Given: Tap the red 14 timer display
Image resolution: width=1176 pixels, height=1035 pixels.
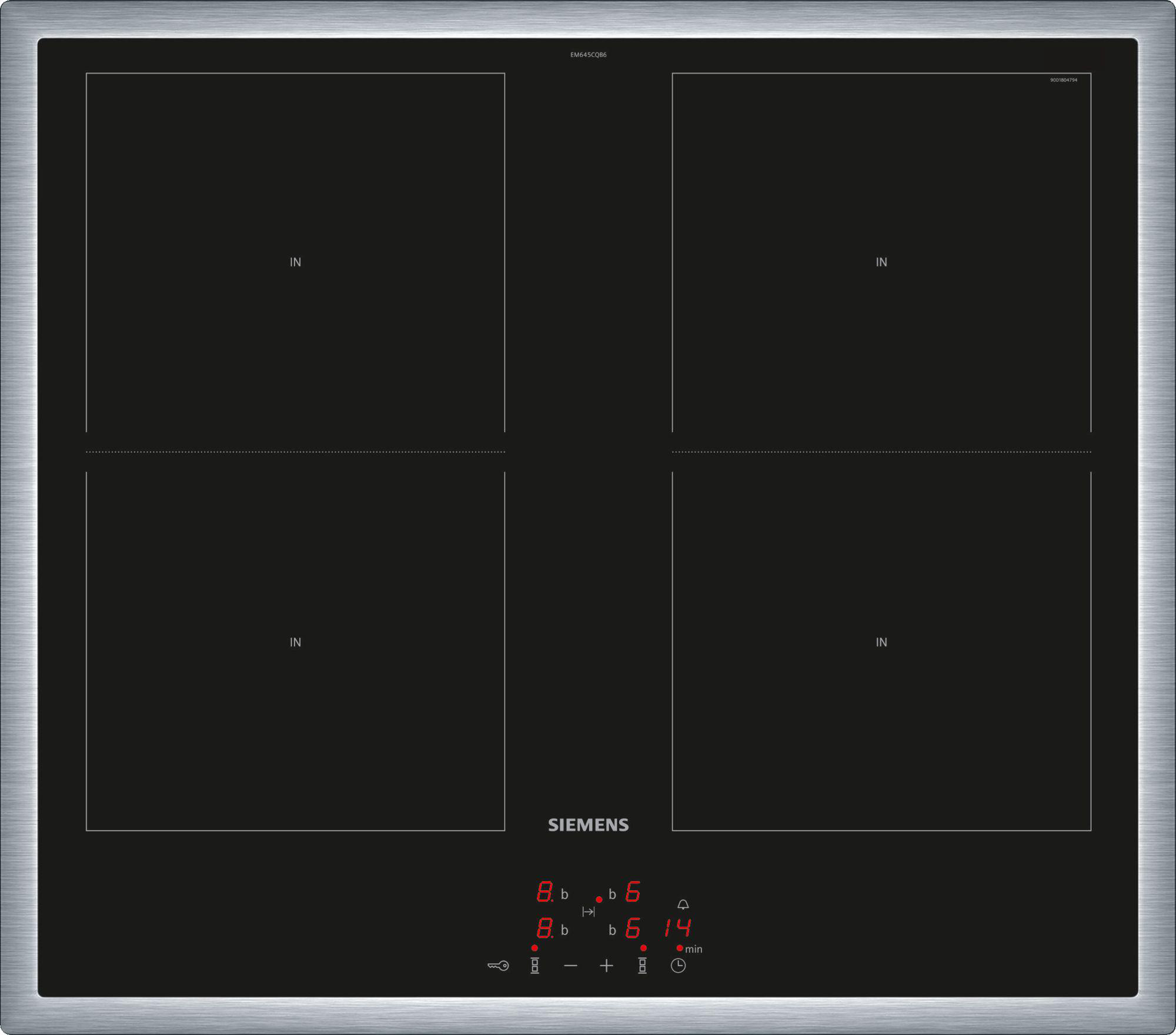Looking at the screenshot, I should [678, 928].
